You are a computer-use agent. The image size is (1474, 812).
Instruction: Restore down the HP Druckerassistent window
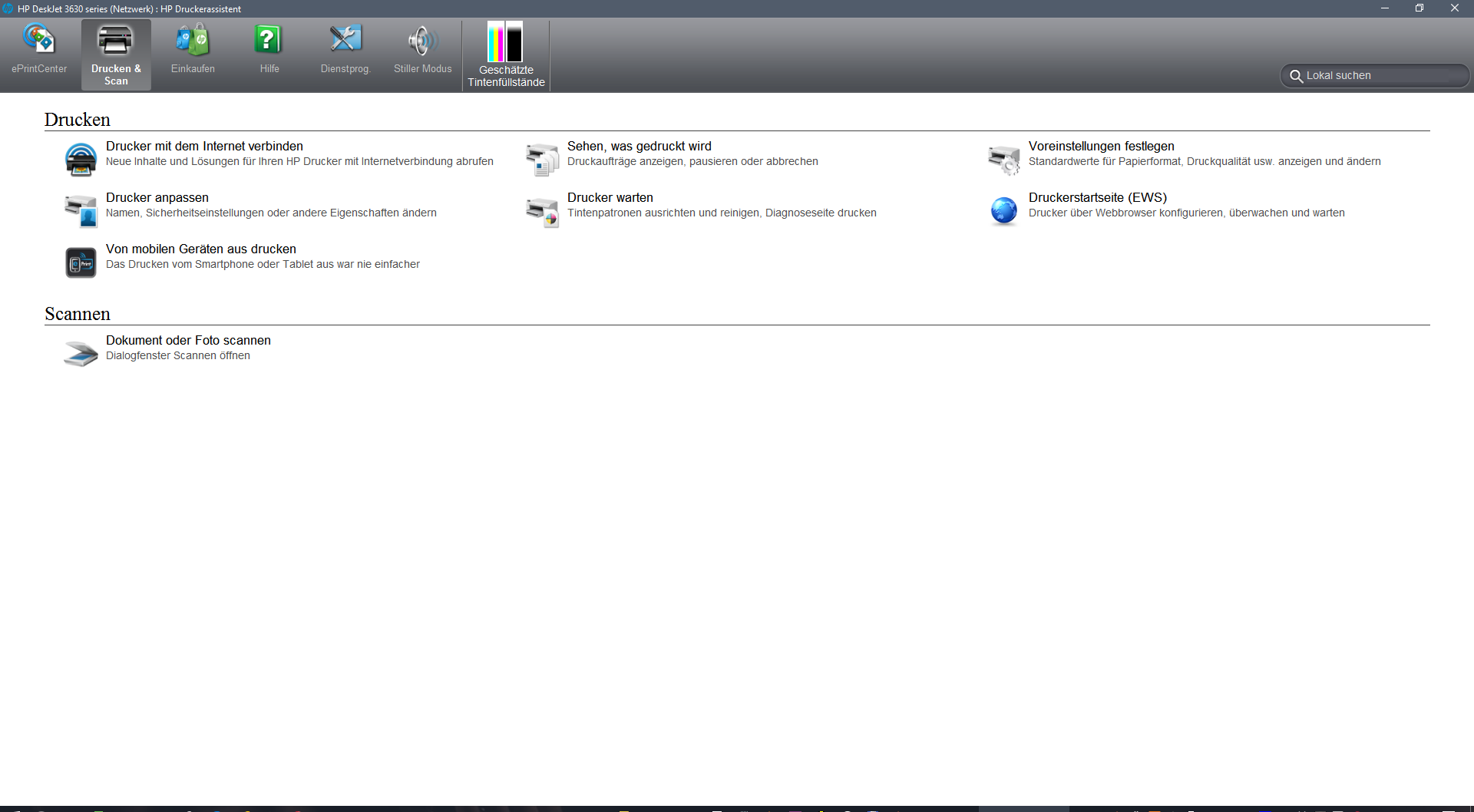[x=1419, y=8]
